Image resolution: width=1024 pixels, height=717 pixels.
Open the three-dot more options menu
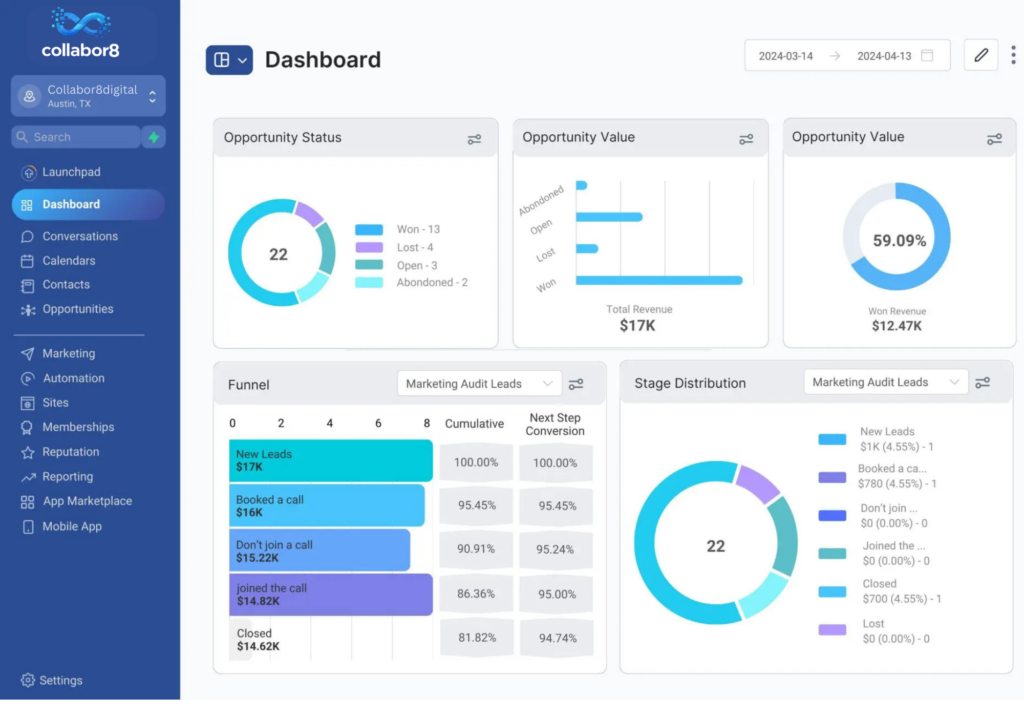tap(1013, 55)
